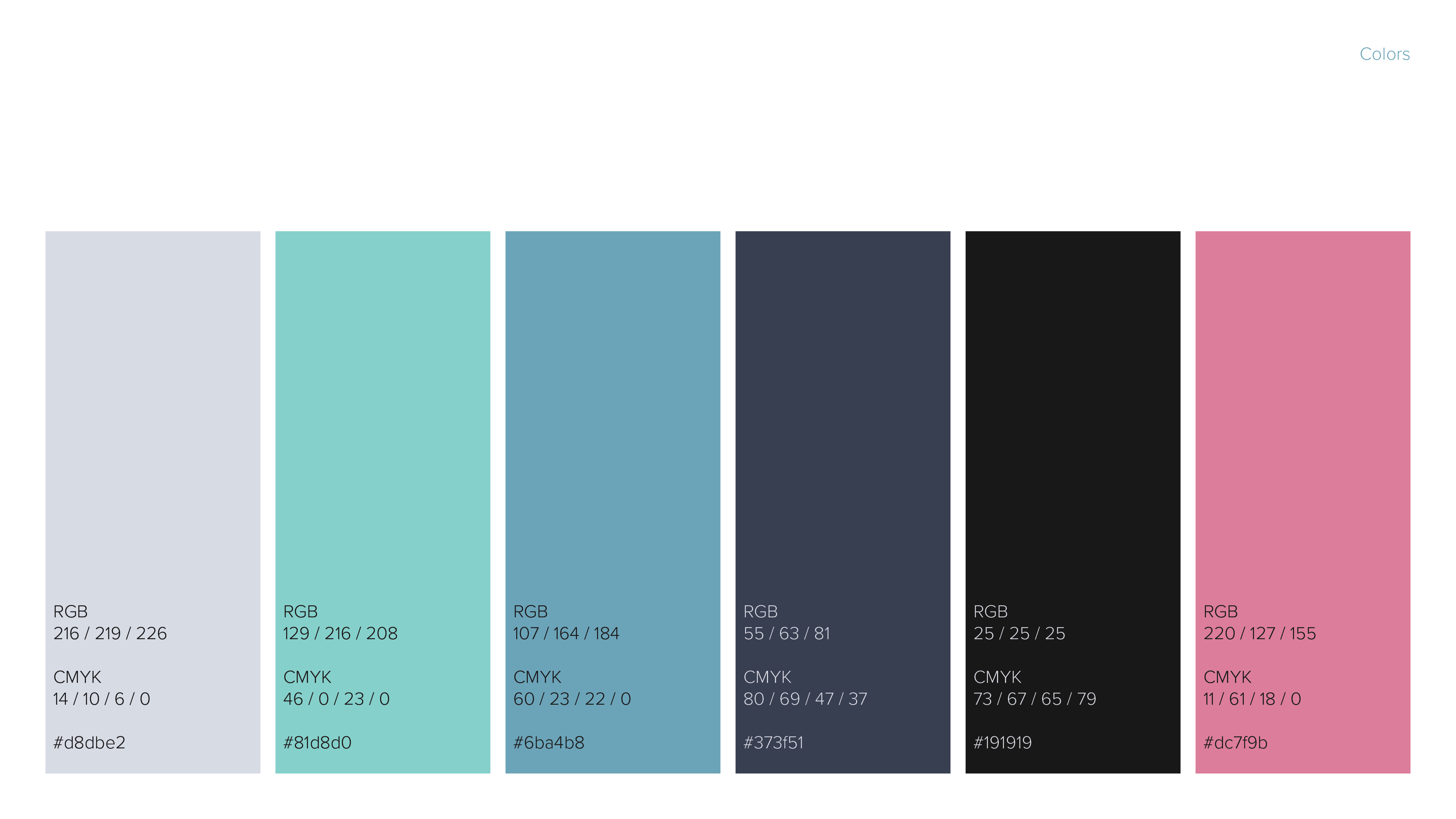Click the hex code #d8dbe2 text
1456x819 pixels.
89,742
